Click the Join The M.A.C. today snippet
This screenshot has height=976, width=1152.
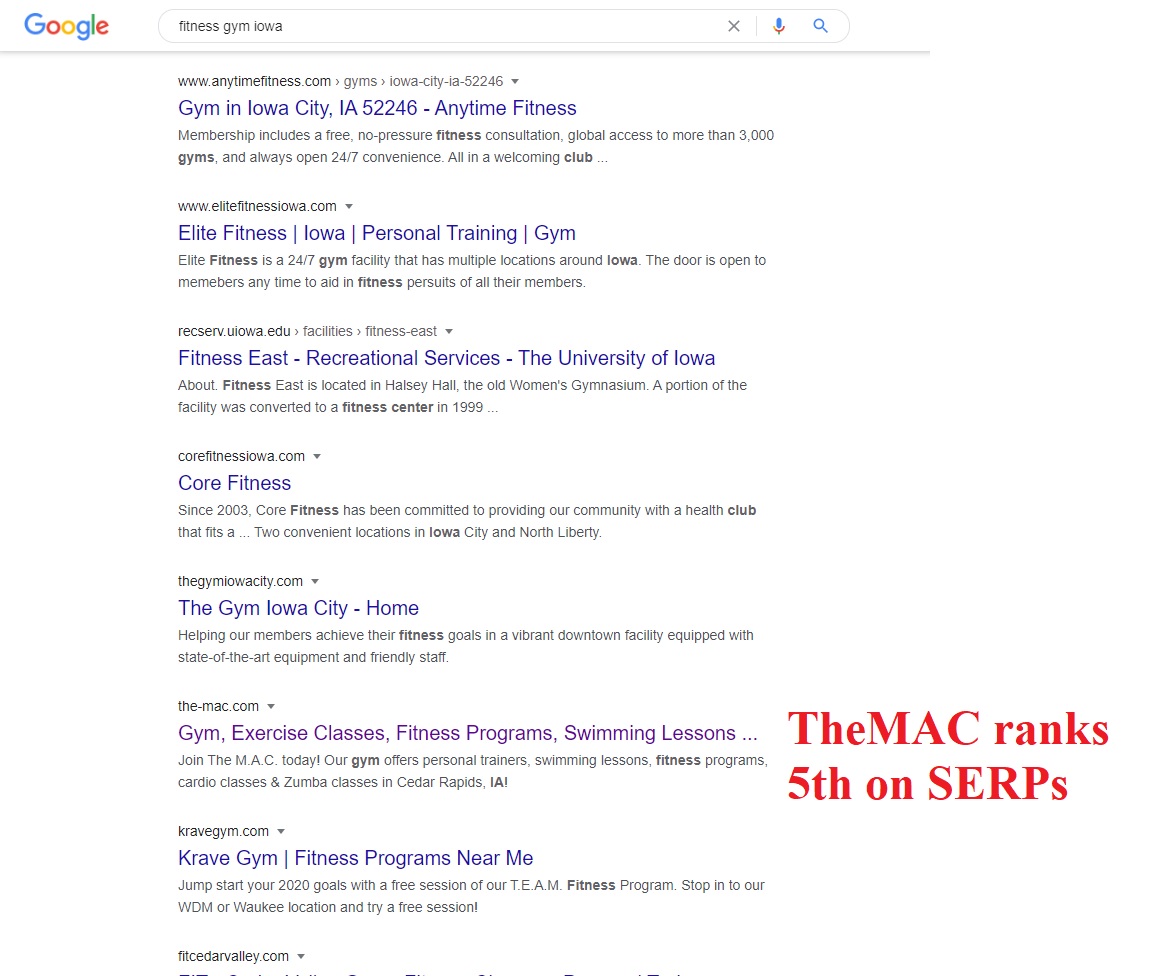pyautogui.click(x=472, y=771)
